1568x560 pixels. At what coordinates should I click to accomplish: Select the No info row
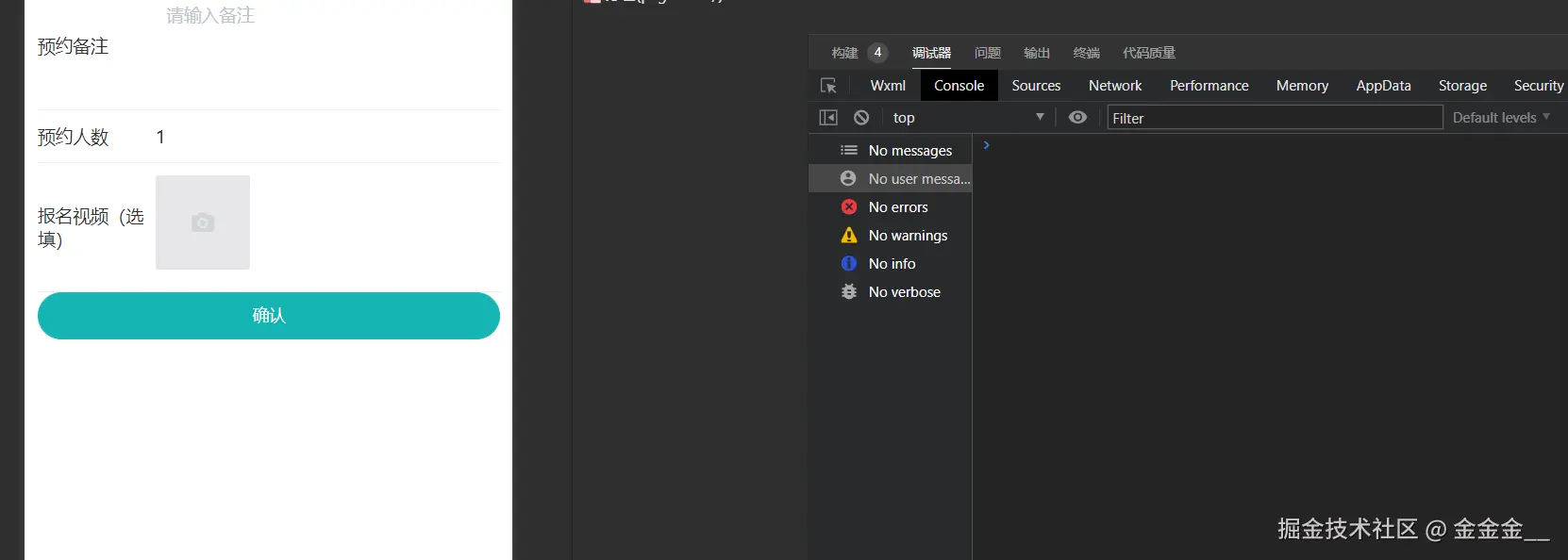[891, 263]
